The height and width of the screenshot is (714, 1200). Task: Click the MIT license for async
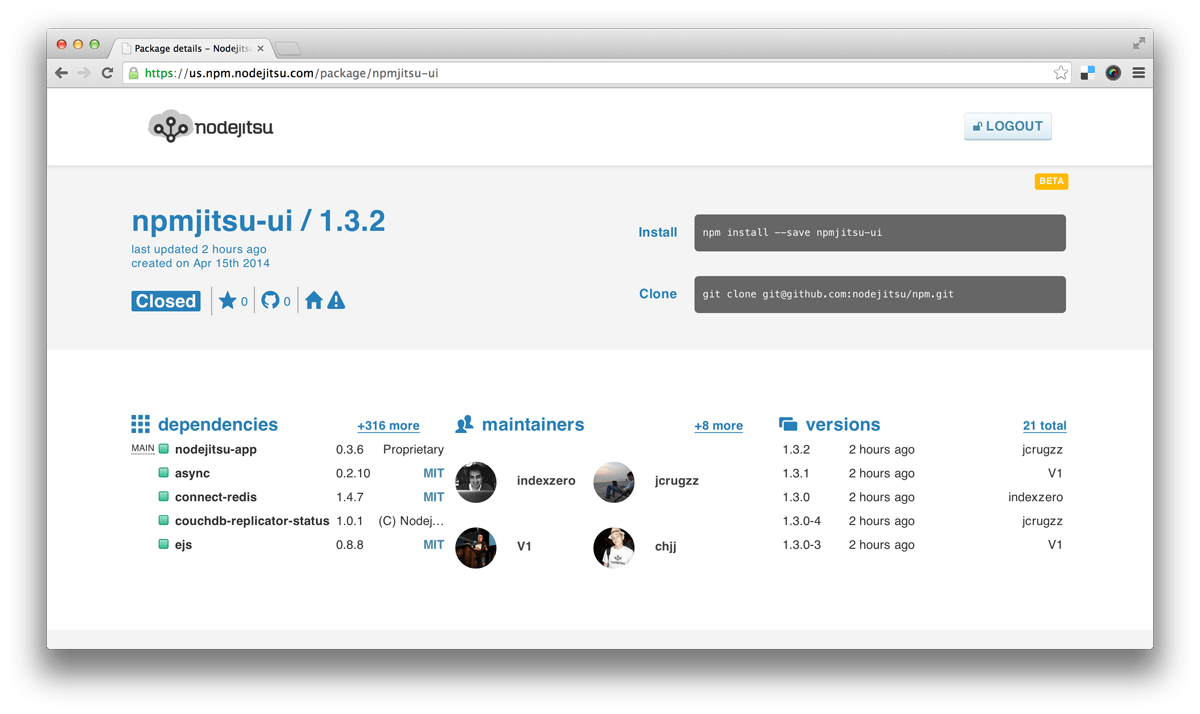433,474
